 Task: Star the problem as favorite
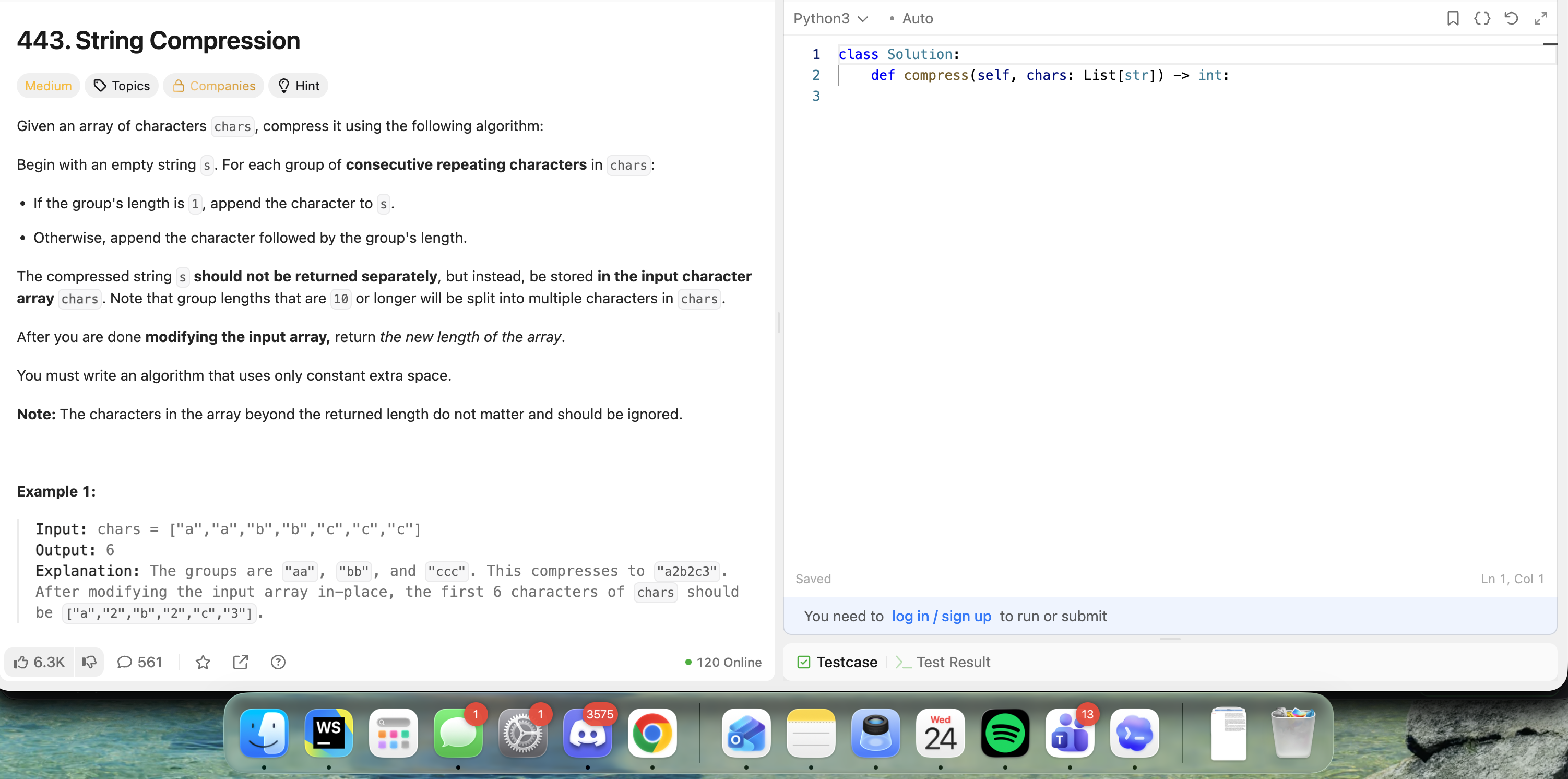203,662
